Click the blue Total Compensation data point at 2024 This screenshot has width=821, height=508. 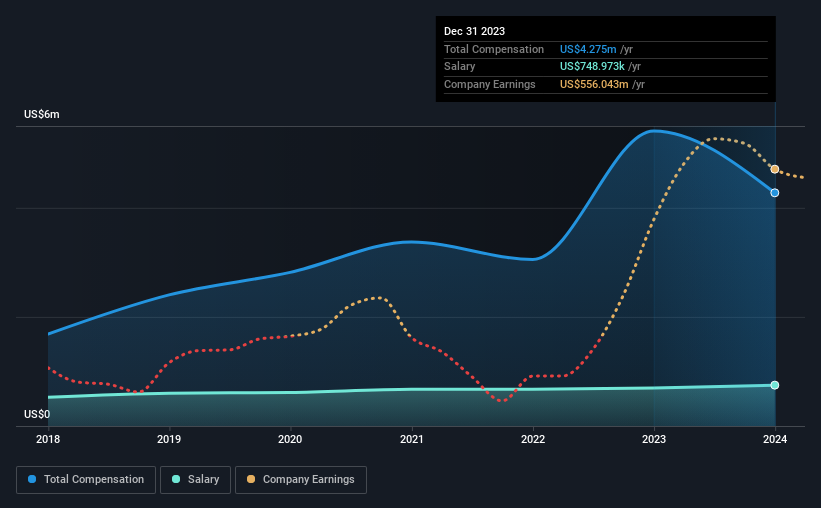click(774, 193)
